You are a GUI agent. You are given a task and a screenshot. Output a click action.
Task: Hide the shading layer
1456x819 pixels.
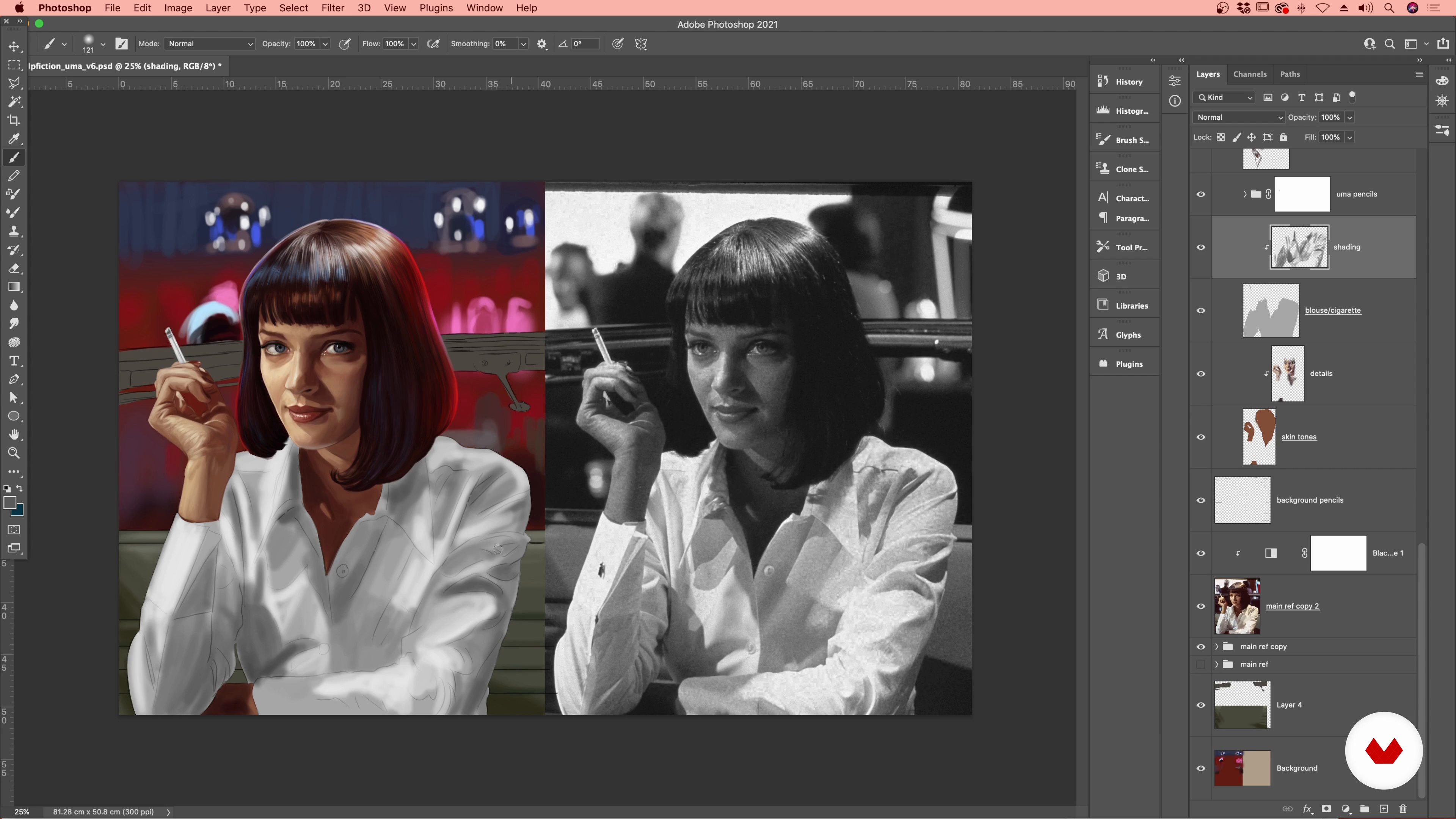click(1200, 247)
